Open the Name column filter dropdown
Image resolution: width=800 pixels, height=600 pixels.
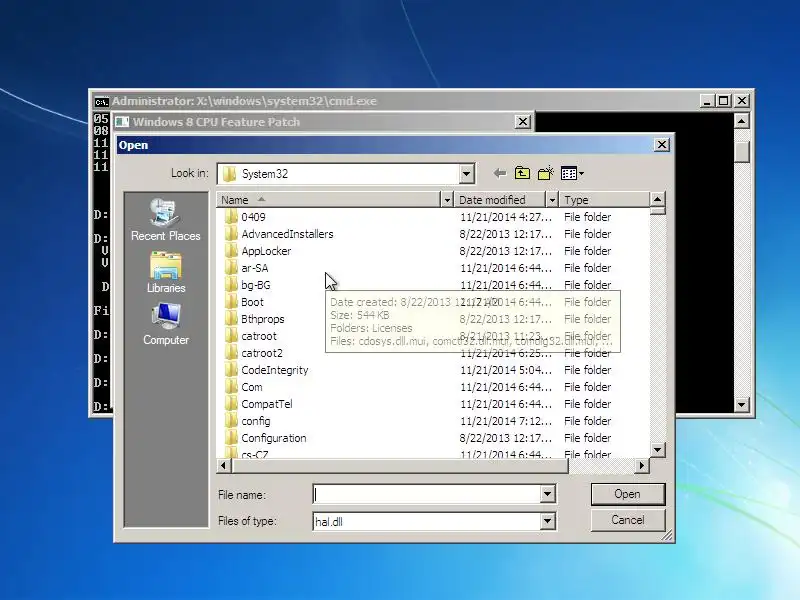(x=447, y=199)
